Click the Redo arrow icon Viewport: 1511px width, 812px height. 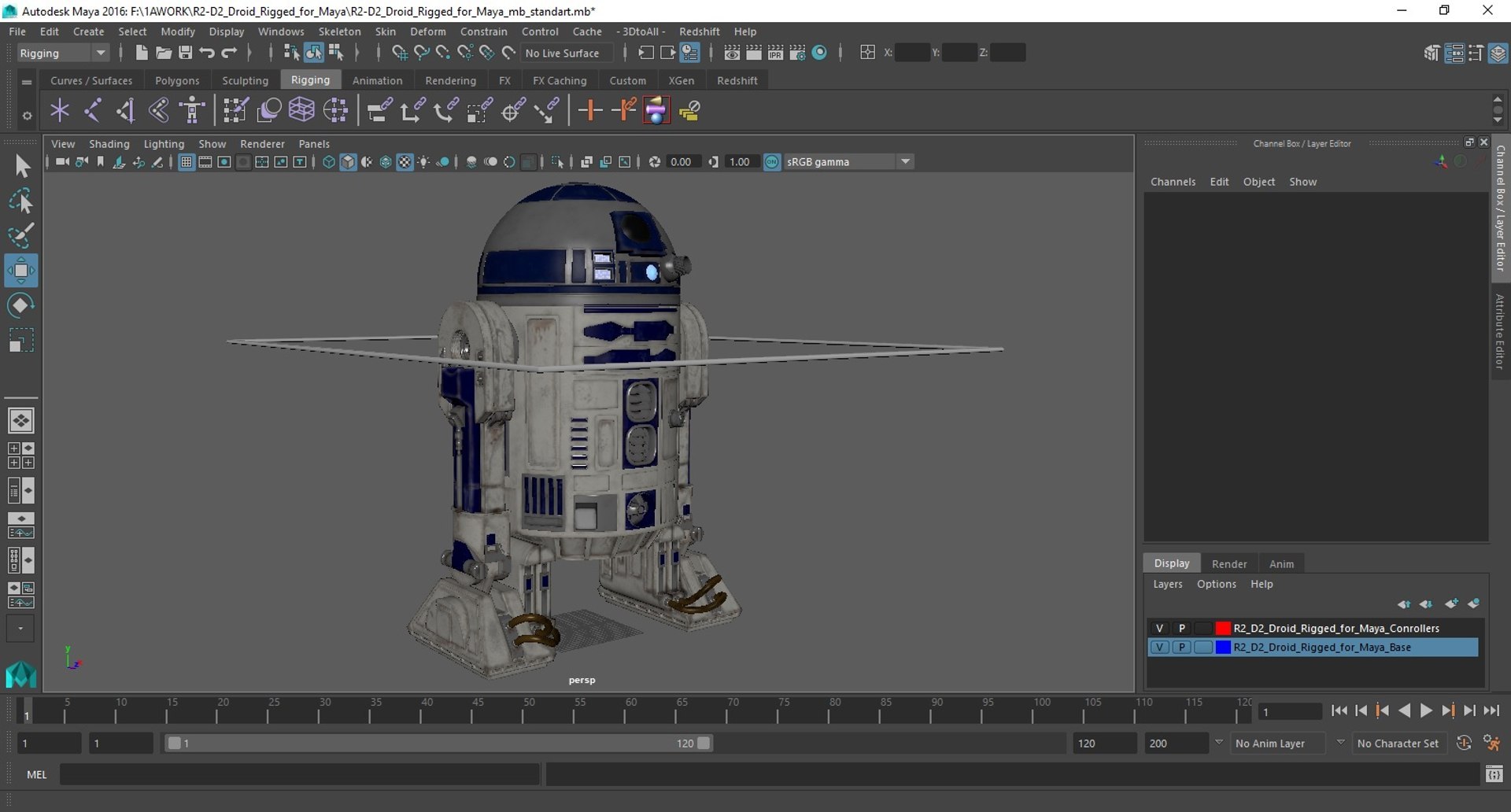tap(229, 53)
